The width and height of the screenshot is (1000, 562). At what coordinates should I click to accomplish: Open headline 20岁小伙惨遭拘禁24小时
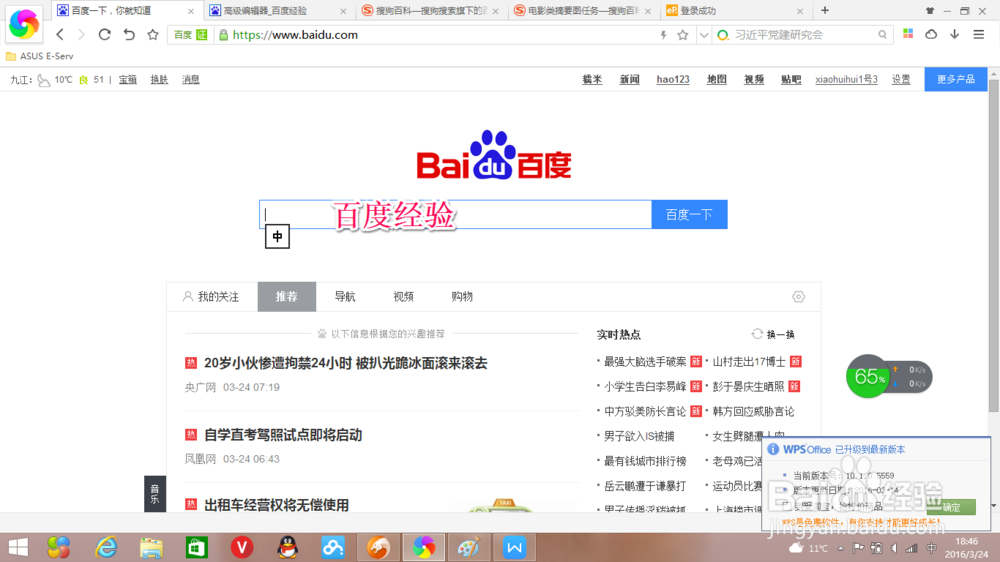pyautogui.click(x=346, y=363)
